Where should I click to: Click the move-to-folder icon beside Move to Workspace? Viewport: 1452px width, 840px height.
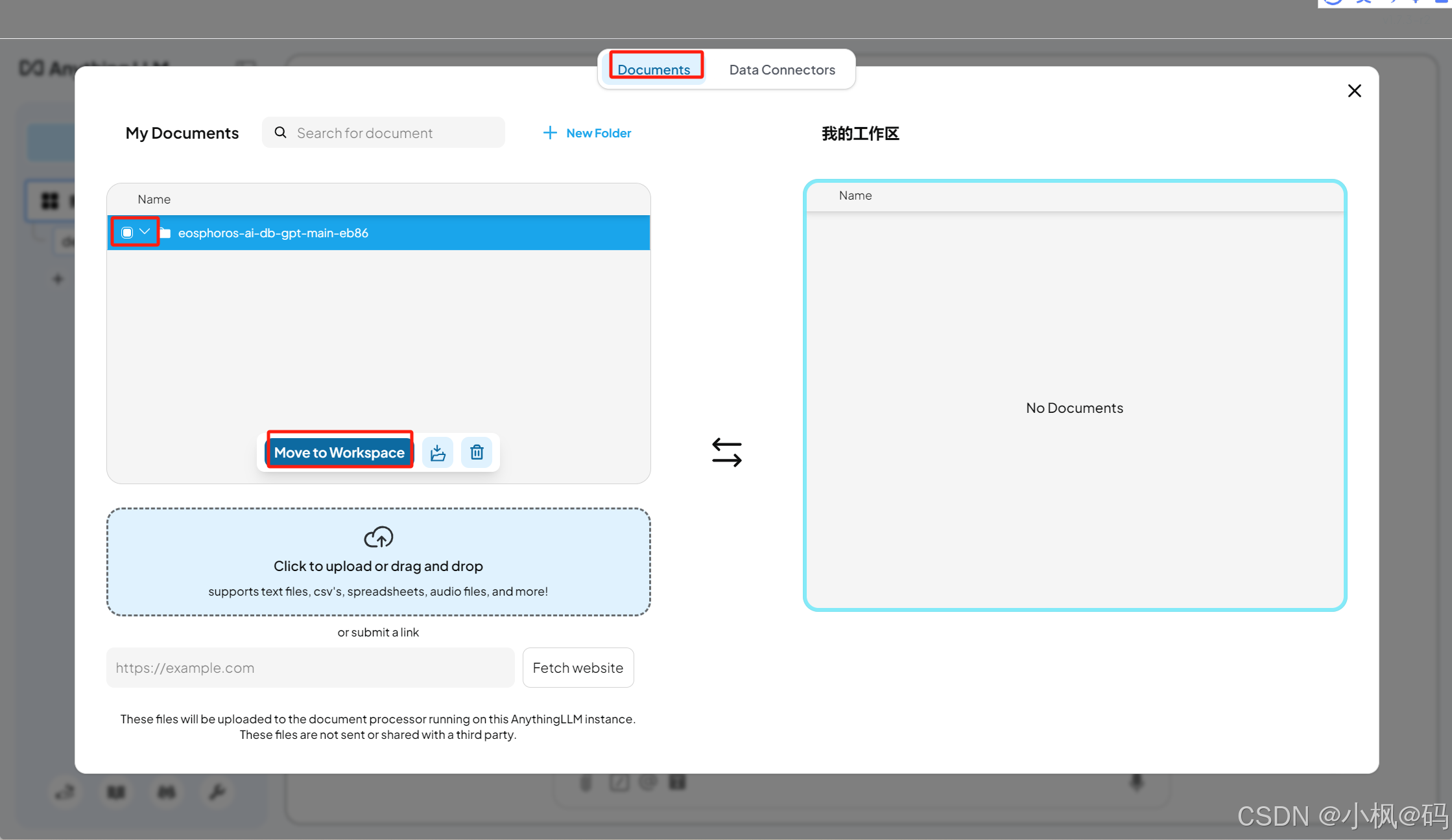coord(438,452)
